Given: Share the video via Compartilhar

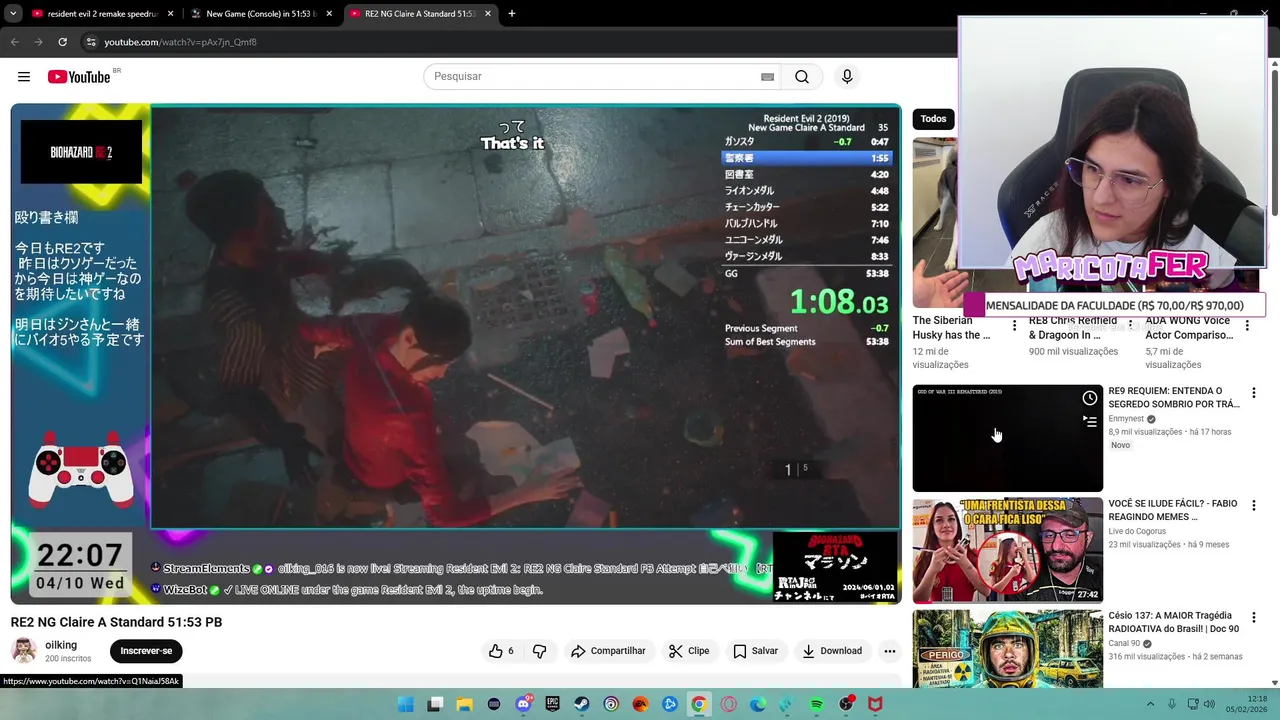Looking at the screenshot, I should coord(608,651).
